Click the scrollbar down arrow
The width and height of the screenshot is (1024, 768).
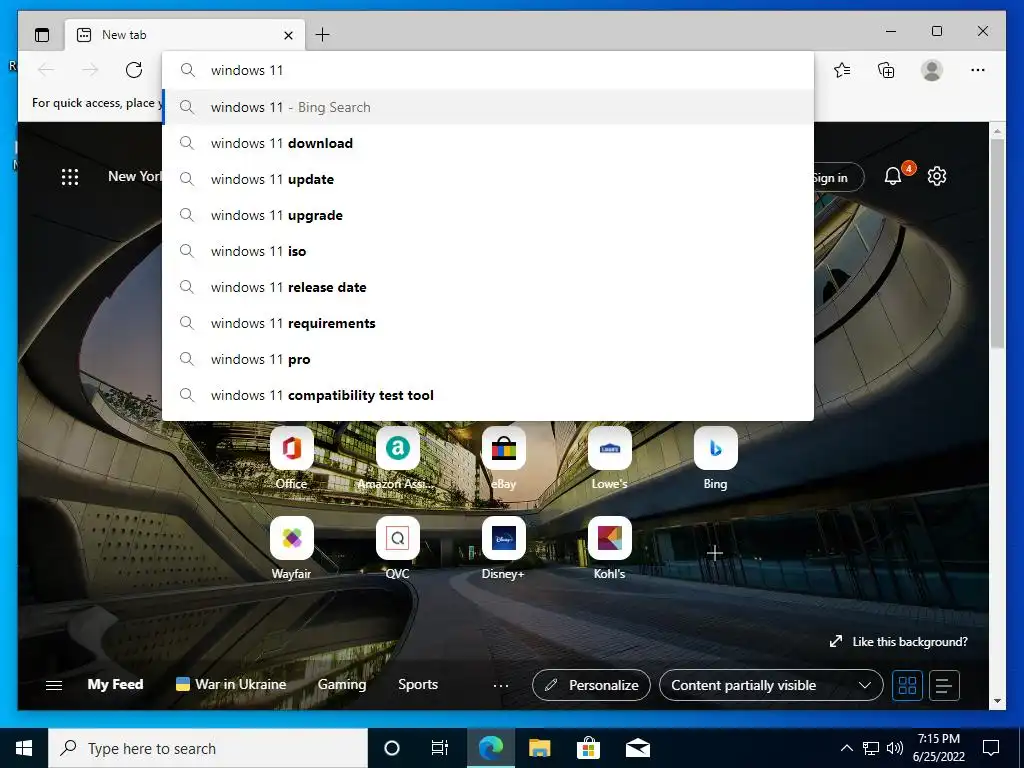tap(997, 701)
